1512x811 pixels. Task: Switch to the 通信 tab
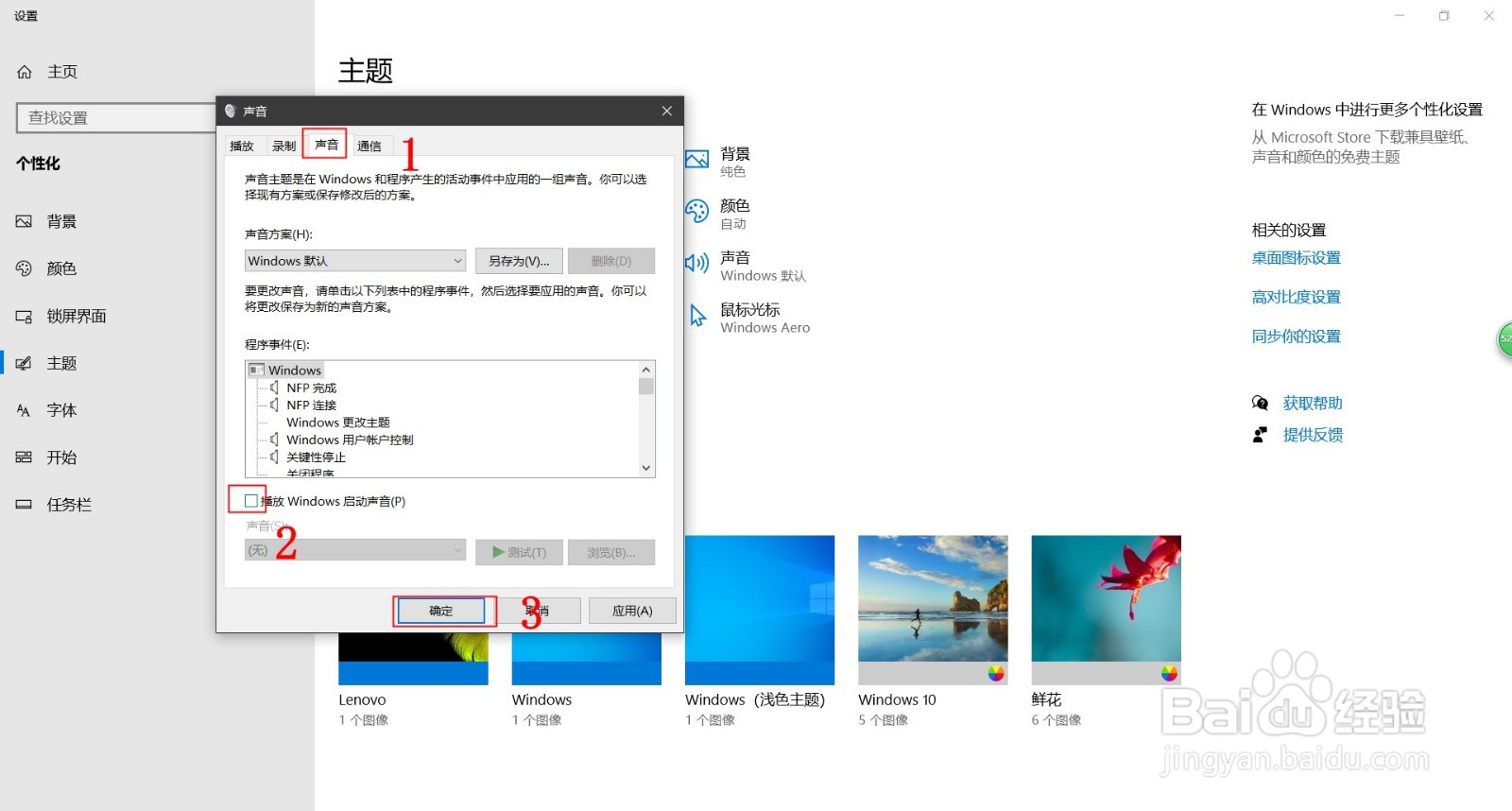369,146
